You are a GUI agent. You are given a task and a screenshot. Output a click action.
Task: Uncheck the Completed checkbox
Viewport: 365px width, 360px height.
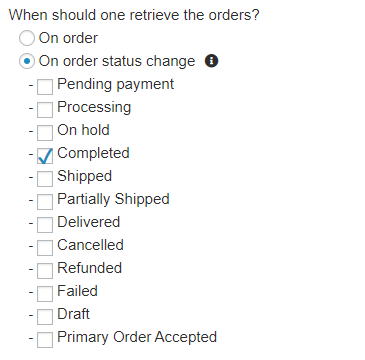[45, 156]
